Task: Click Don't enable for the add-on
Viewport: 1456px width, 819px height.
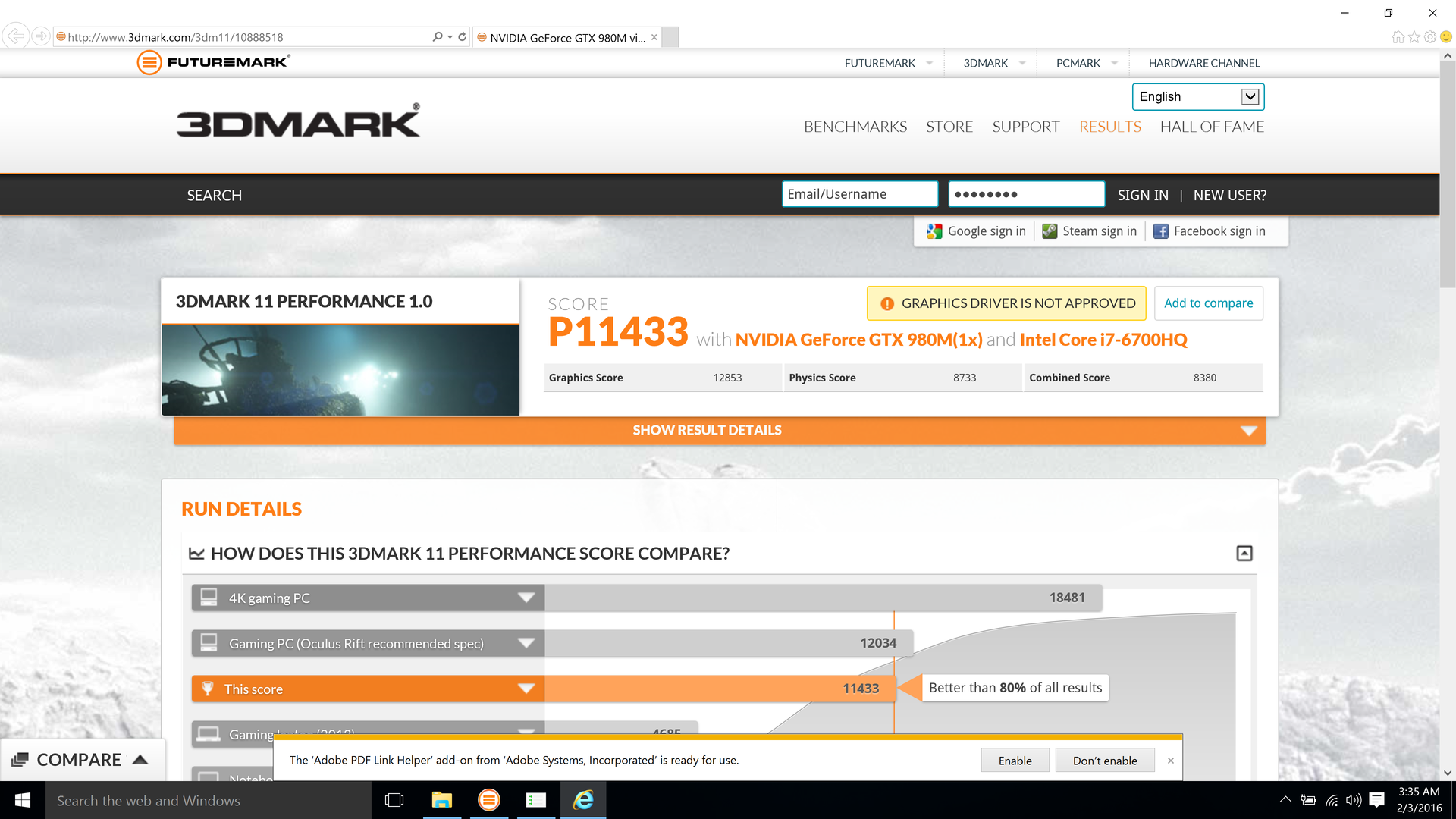Action: click(1105, 761)
